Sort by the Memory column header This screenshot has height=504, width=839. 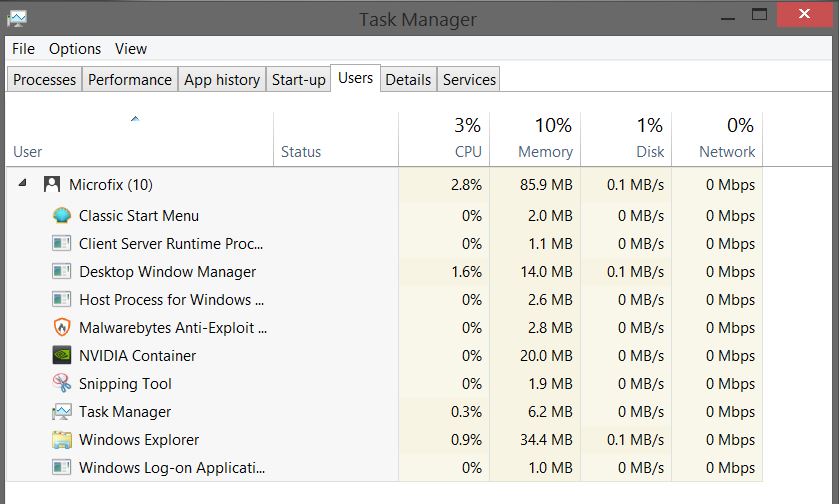tap(545, 152)
